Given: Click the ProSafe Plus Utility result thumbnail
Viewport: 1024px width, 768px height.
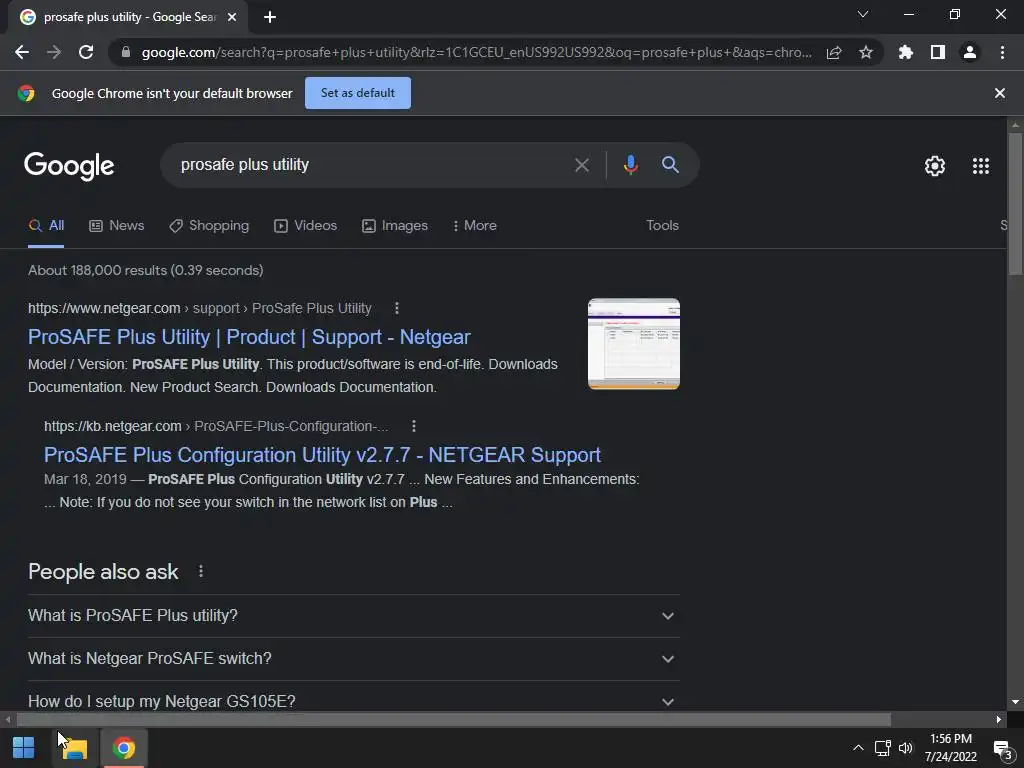Looking at the screenshot, I should [634, 344].
